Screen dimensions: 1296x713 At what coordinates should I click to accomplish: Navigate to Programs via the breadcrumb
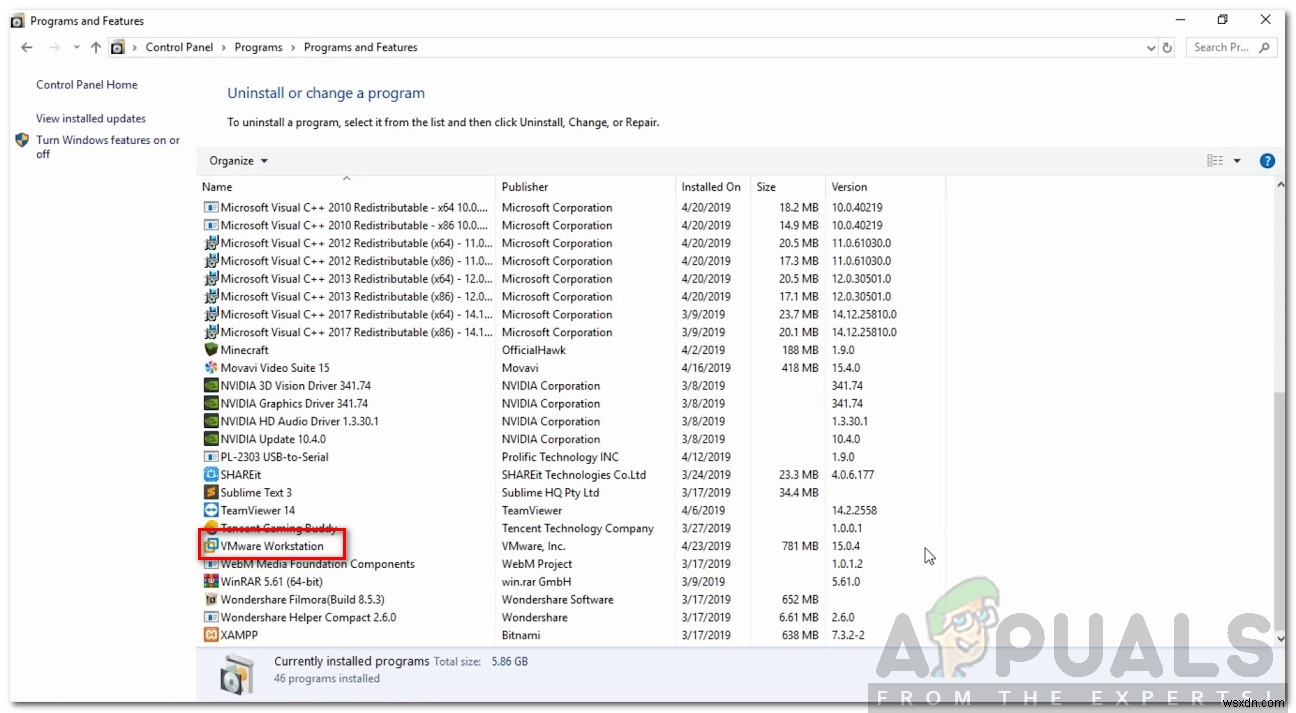[258, 46]
